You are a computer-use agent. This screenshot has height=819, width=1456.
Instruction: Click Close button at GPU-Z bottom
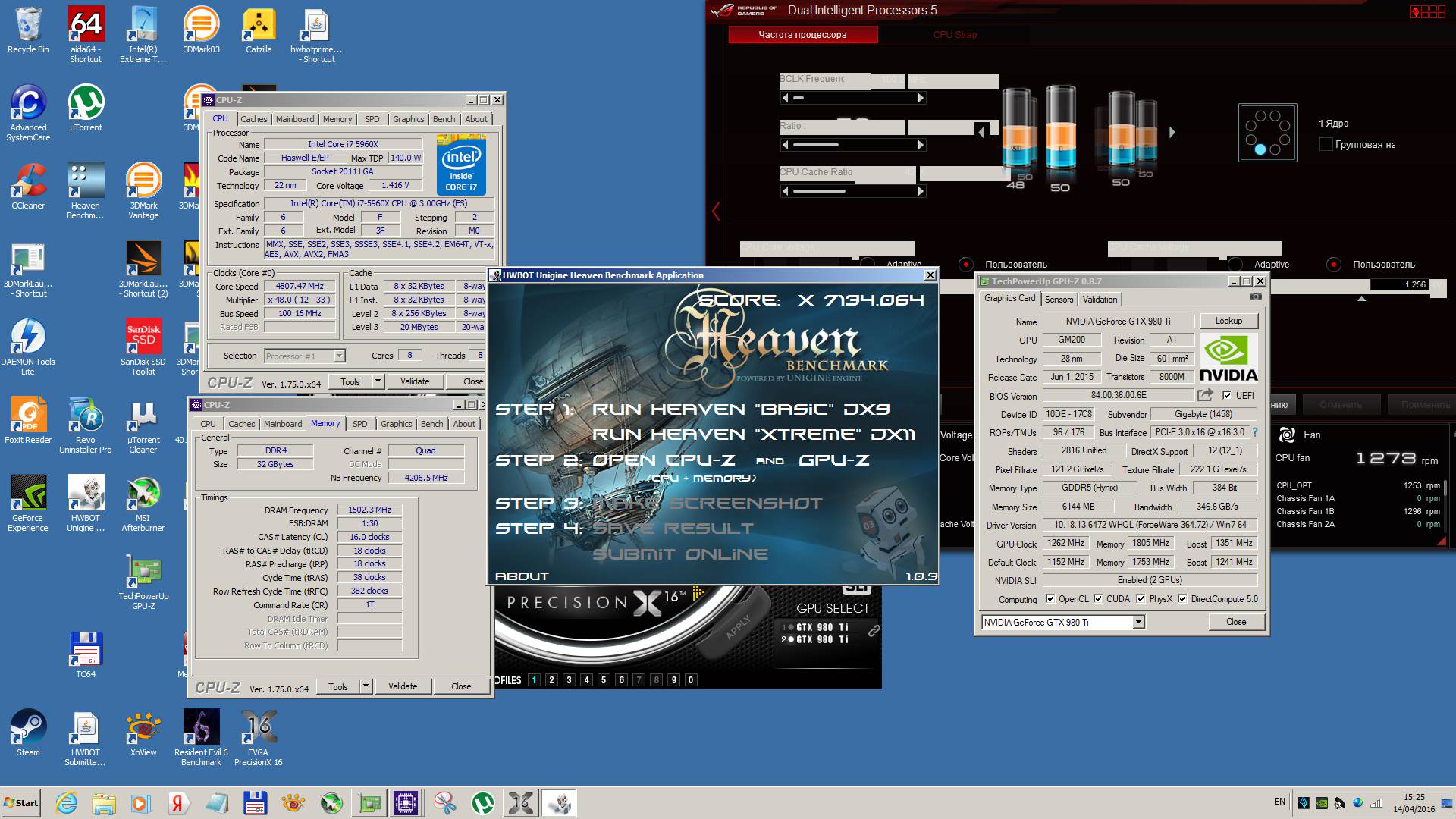[1236, 622]
